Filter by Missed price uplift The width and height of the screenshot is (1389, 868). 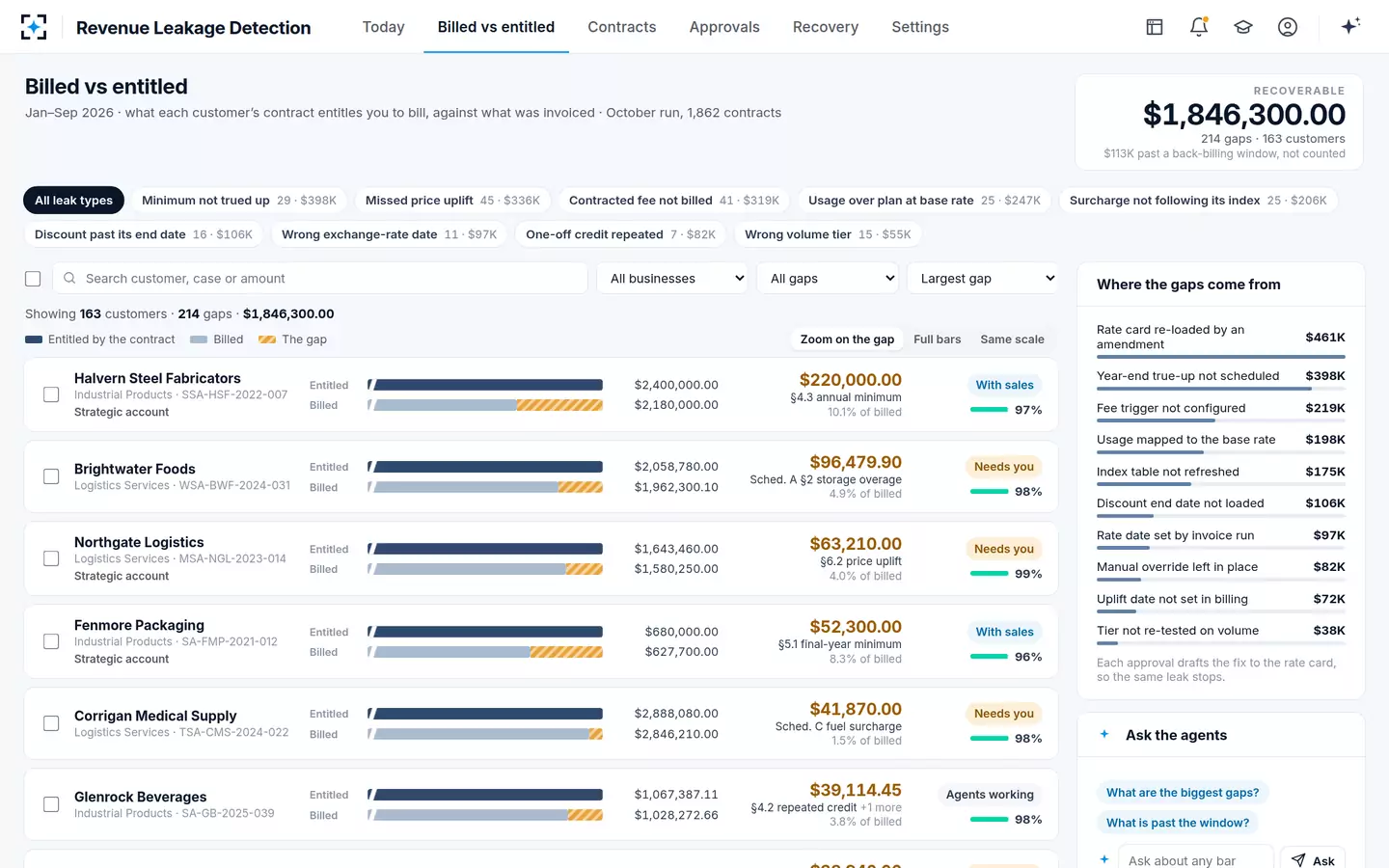click(452, 201)
